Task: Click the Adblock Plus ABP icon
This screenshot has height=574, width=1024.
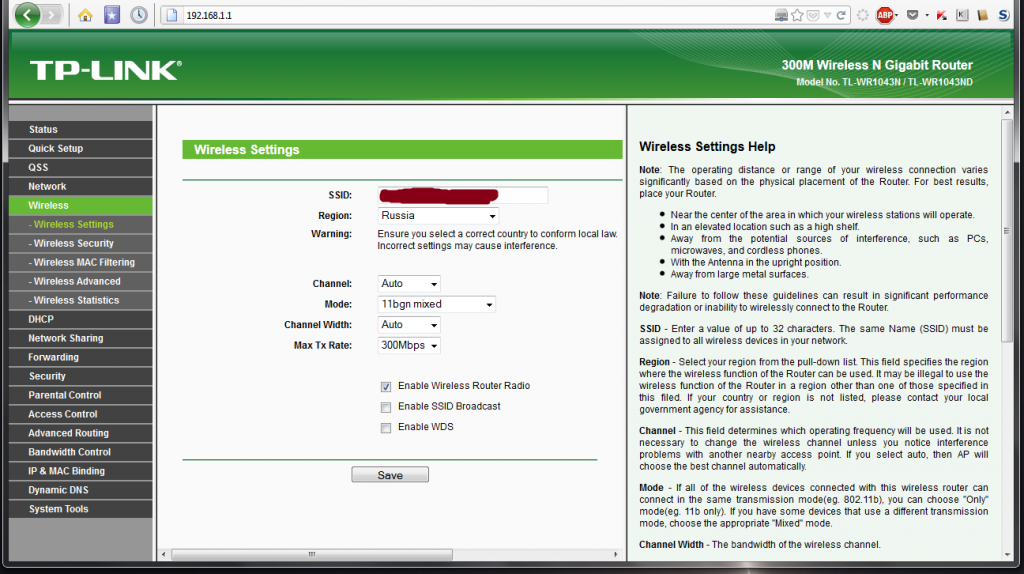Action: pos(884,15)
